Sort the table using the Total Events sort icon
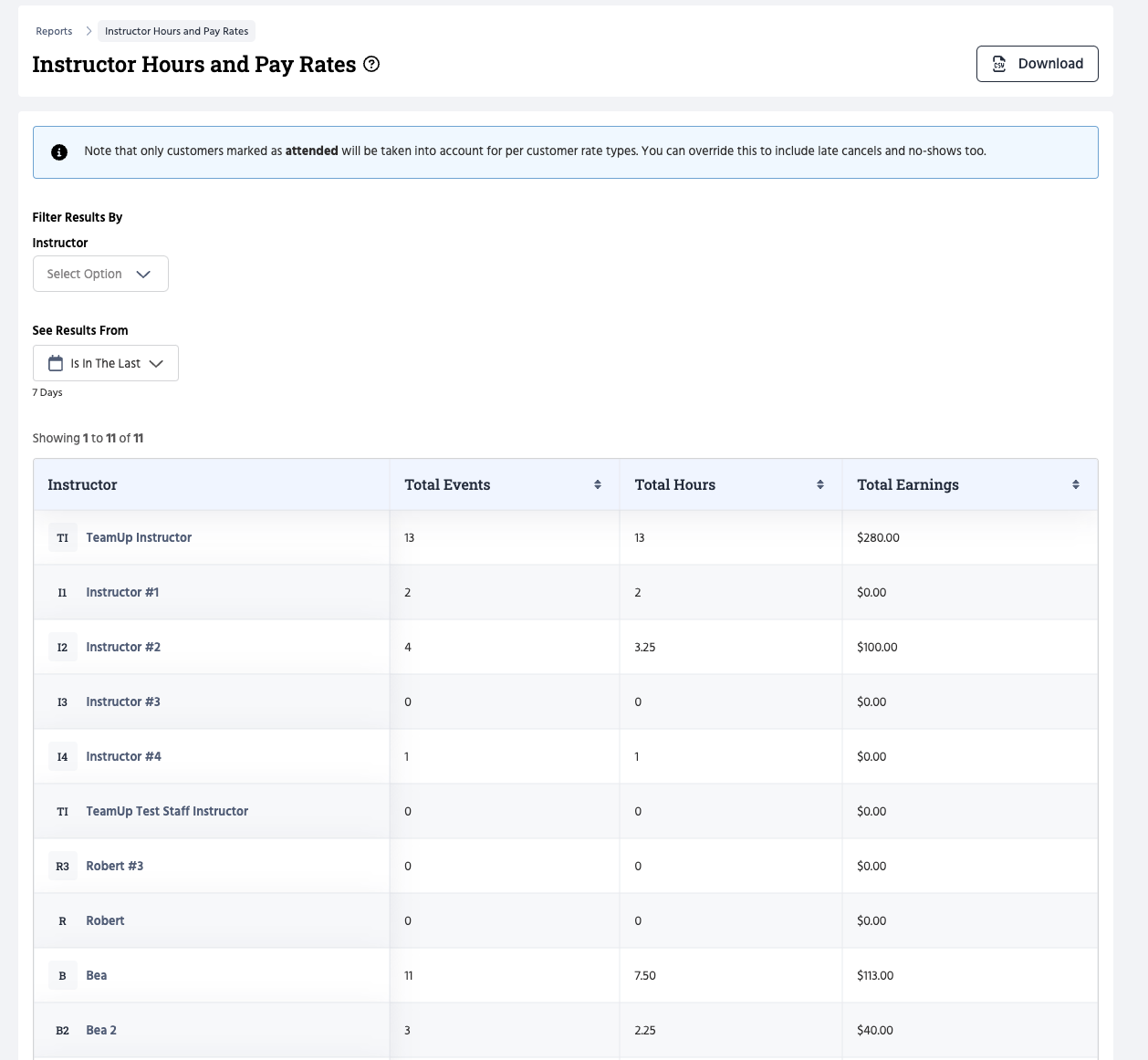 598,484
